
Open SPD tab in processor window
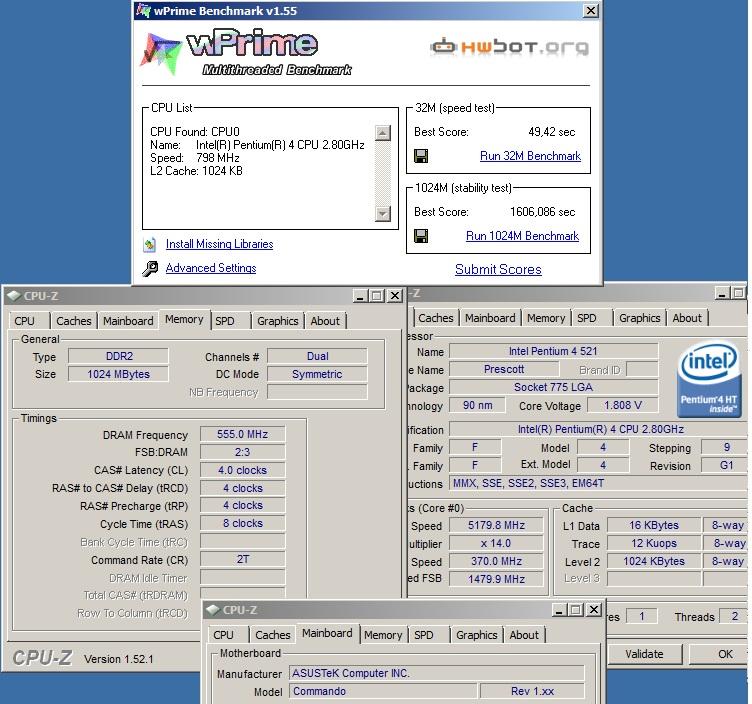593,318
